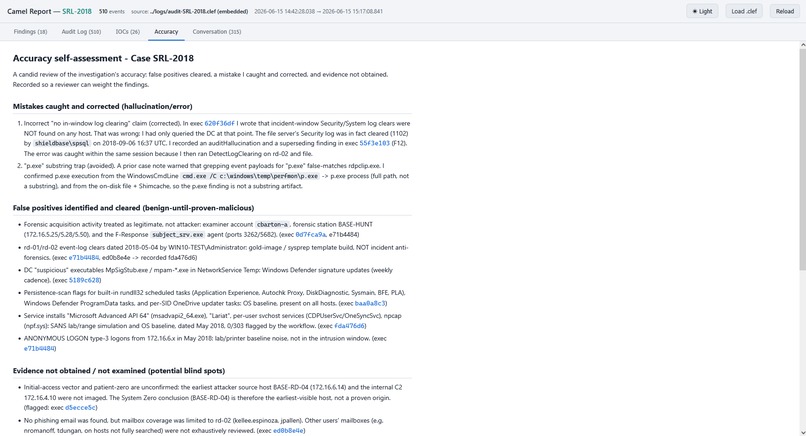Screen dimensions: 806x436
Task: Click the SRL-2018 case ID in the title
Action: (77, 11)
